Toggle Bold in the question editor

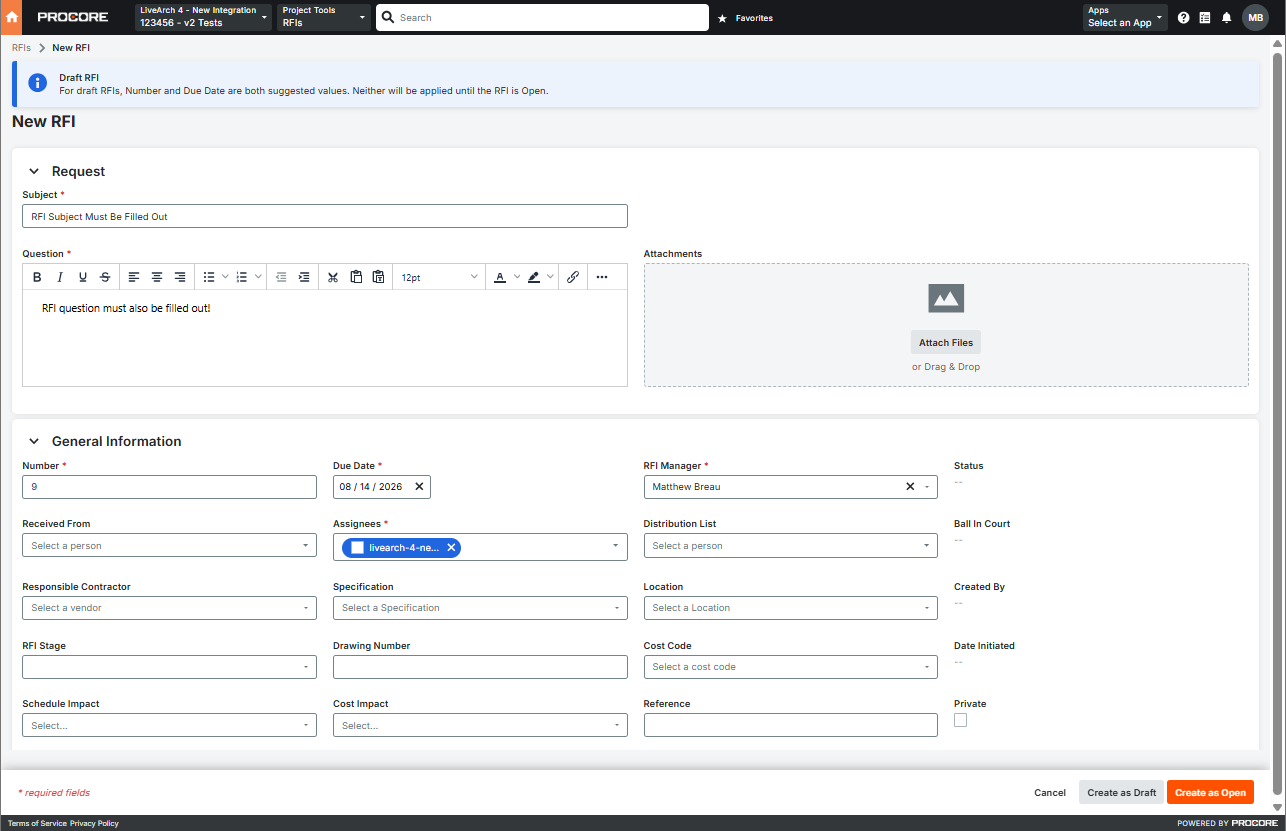coord(37,277)
